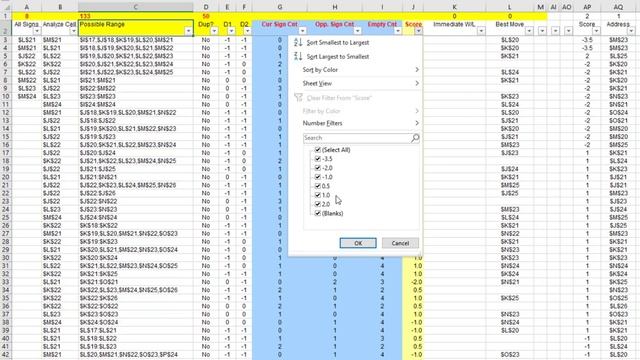Uncheck the -3.5 filter value
The width and height of the screenshot is (640, 360).
tap(318, 159)
